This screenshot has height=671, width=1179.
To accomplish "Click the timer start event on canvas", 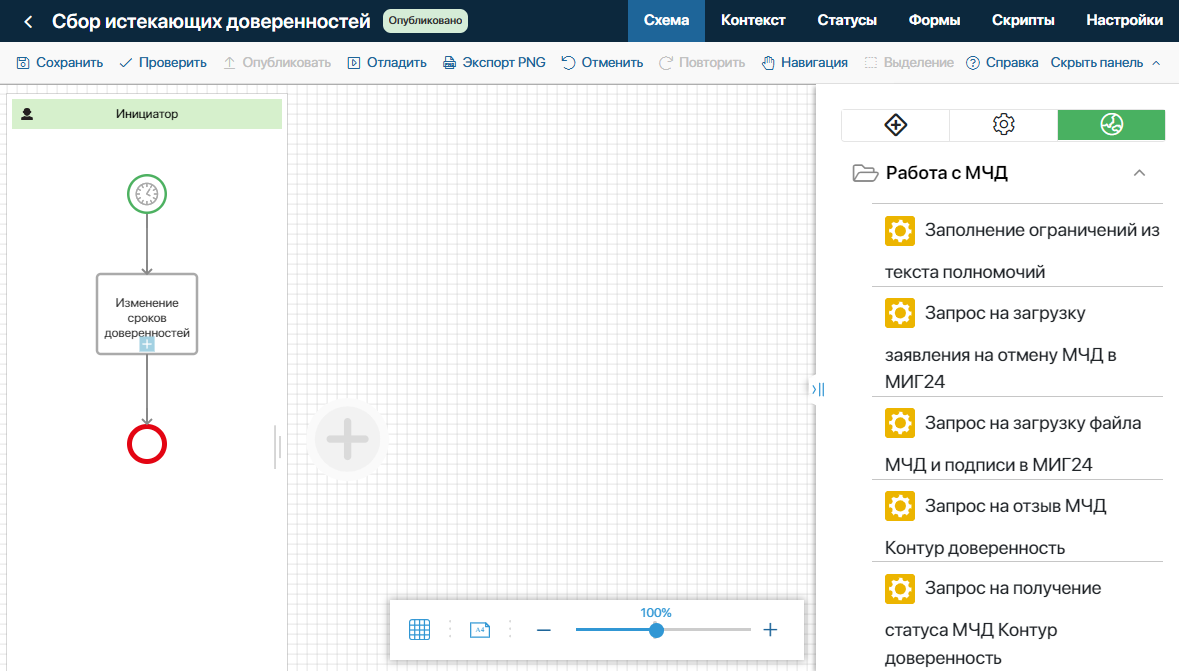I will coord(147,194).
